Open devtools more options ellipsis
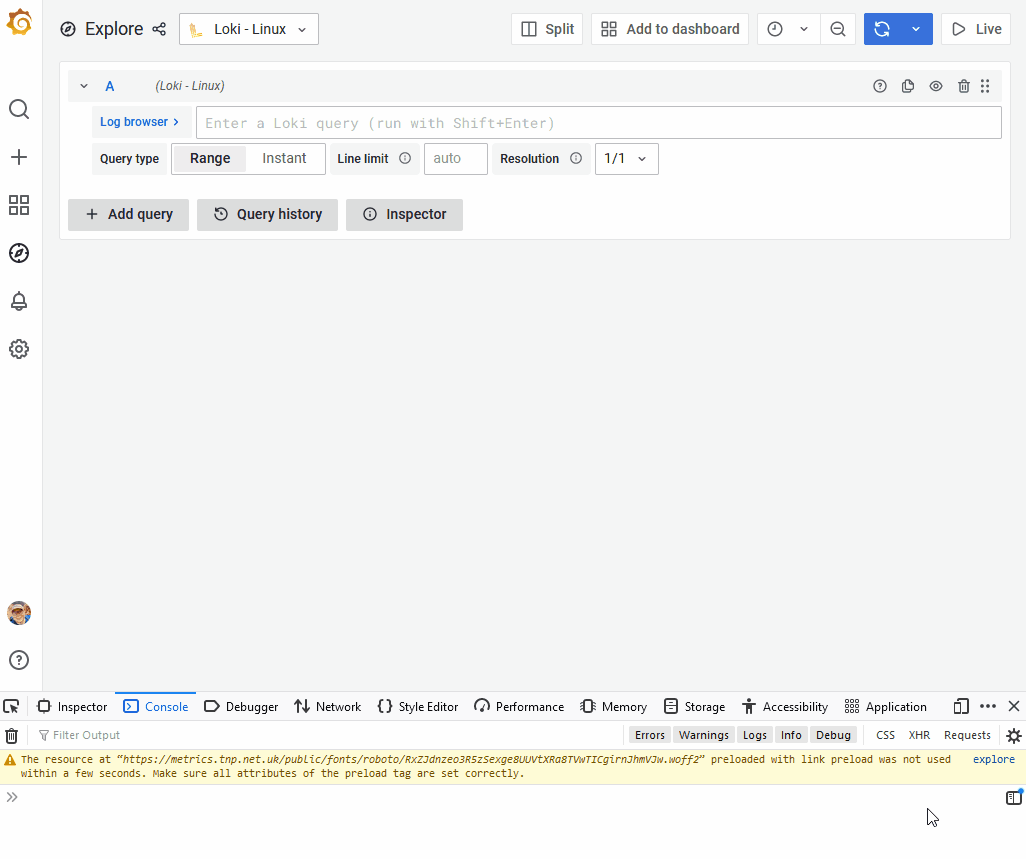 (988, 707)
